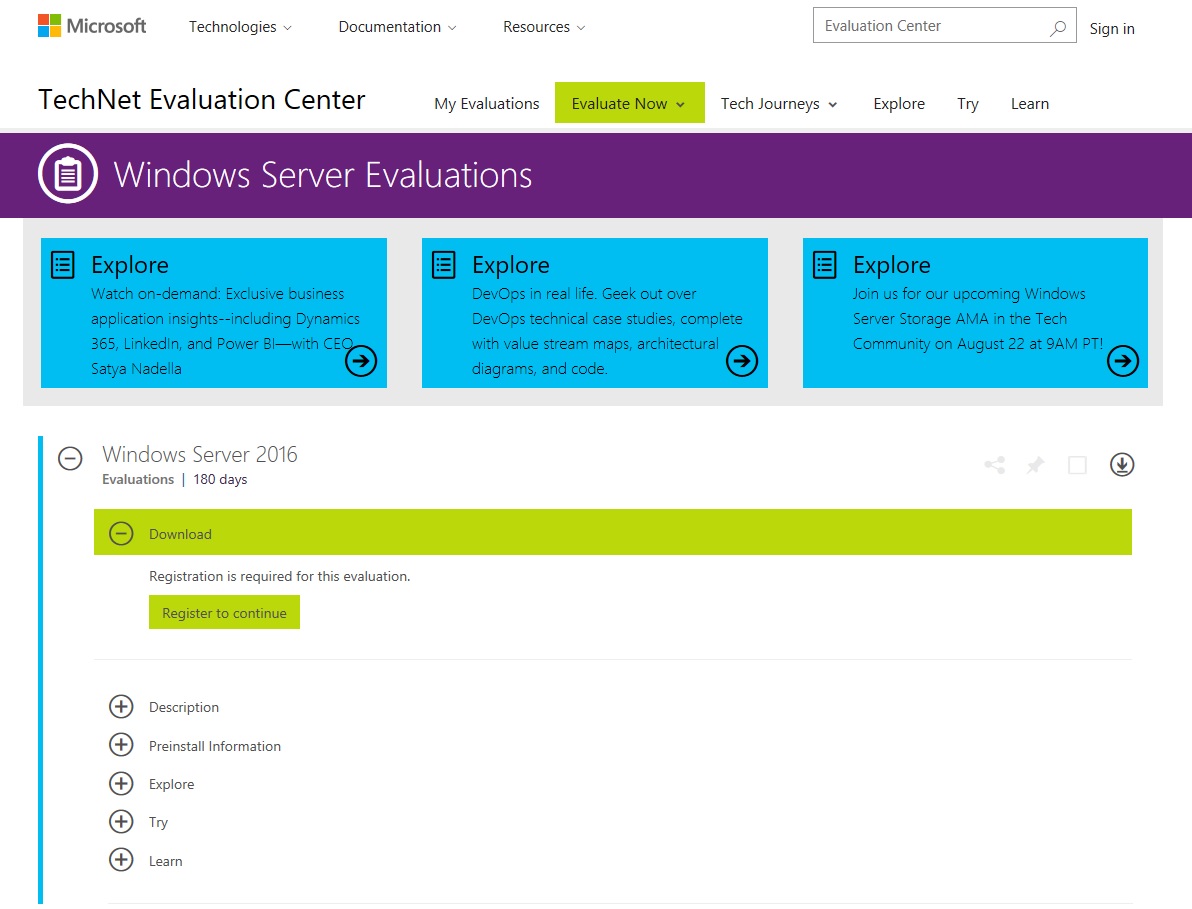Click the TechNet Evaluation Center title
1192x909 pixels.
click(x=201, y=100)
